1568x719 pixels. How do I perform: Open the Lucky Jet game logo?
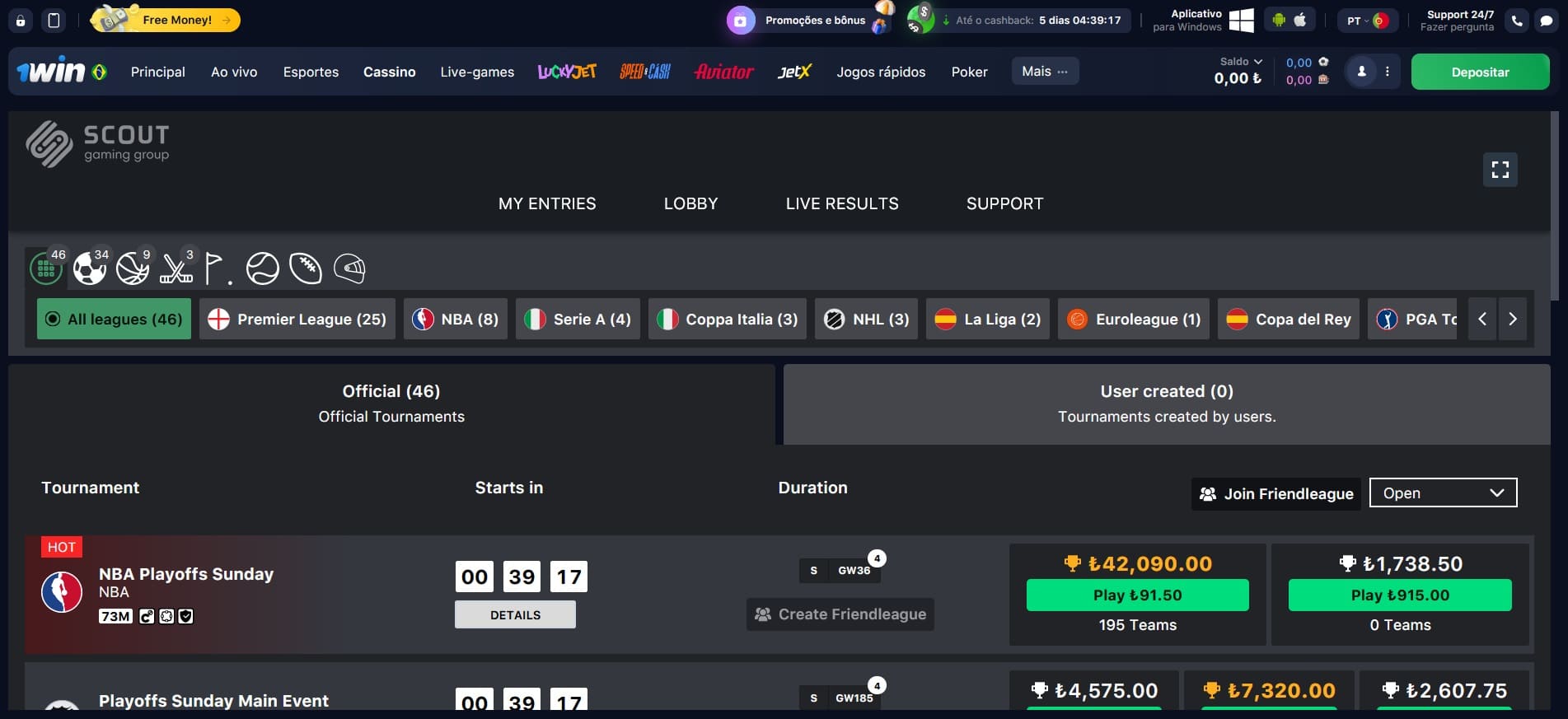[x=567, y=72]
